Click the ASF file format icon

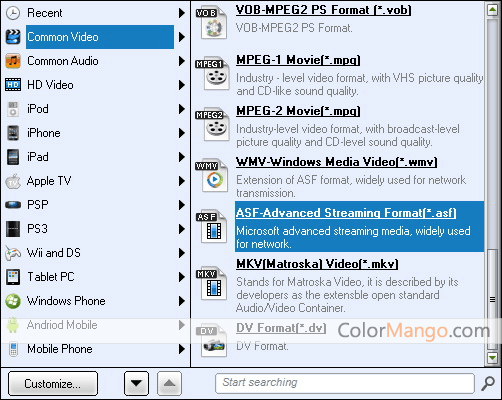tap(212, 227)
